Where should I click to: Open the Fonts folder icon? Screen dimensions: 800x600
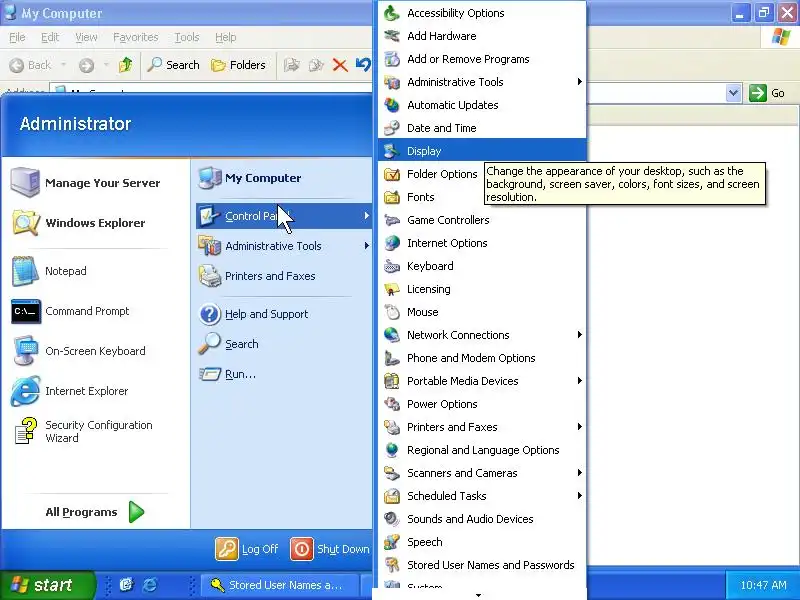(391, 197)
